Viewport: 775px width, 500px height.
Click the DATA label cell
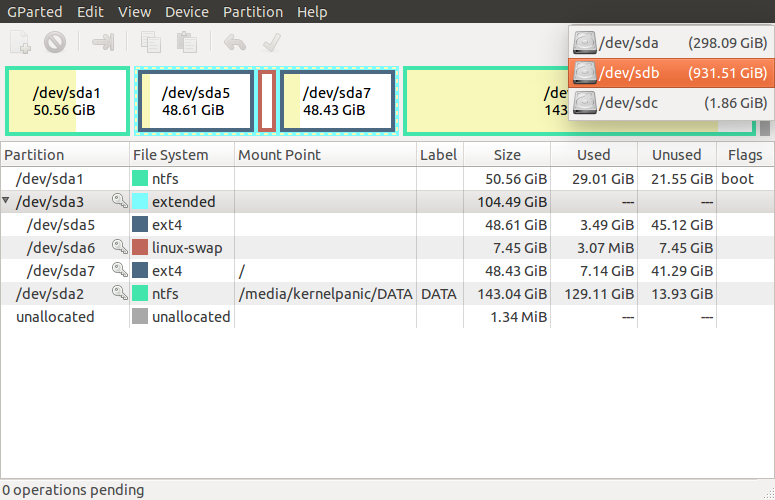439,294
